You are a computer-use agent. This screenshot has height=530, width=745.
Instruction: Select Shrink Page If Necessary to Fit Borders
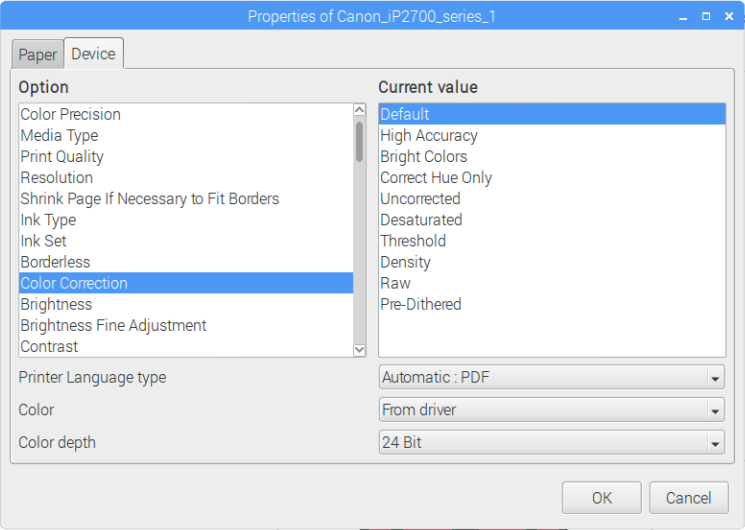[x=186, y=199]
